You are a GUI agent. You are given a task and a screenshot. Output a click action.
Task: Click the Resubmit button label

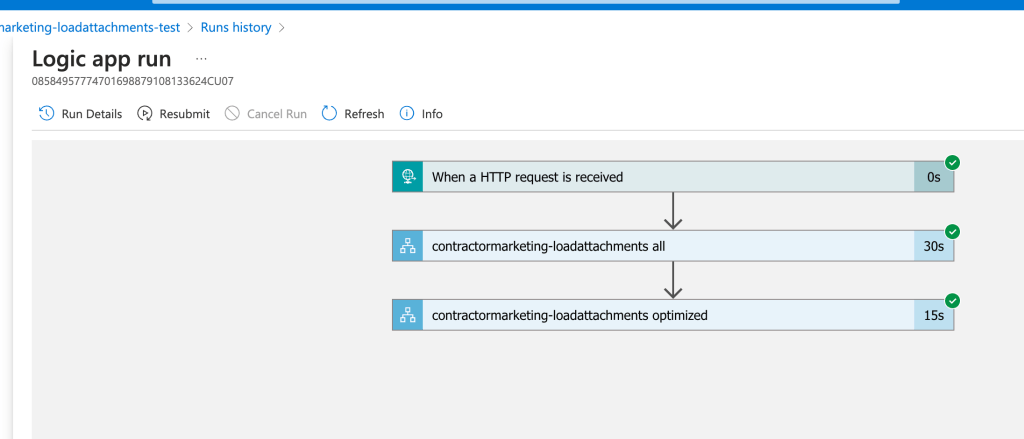(x=185, y=114)
